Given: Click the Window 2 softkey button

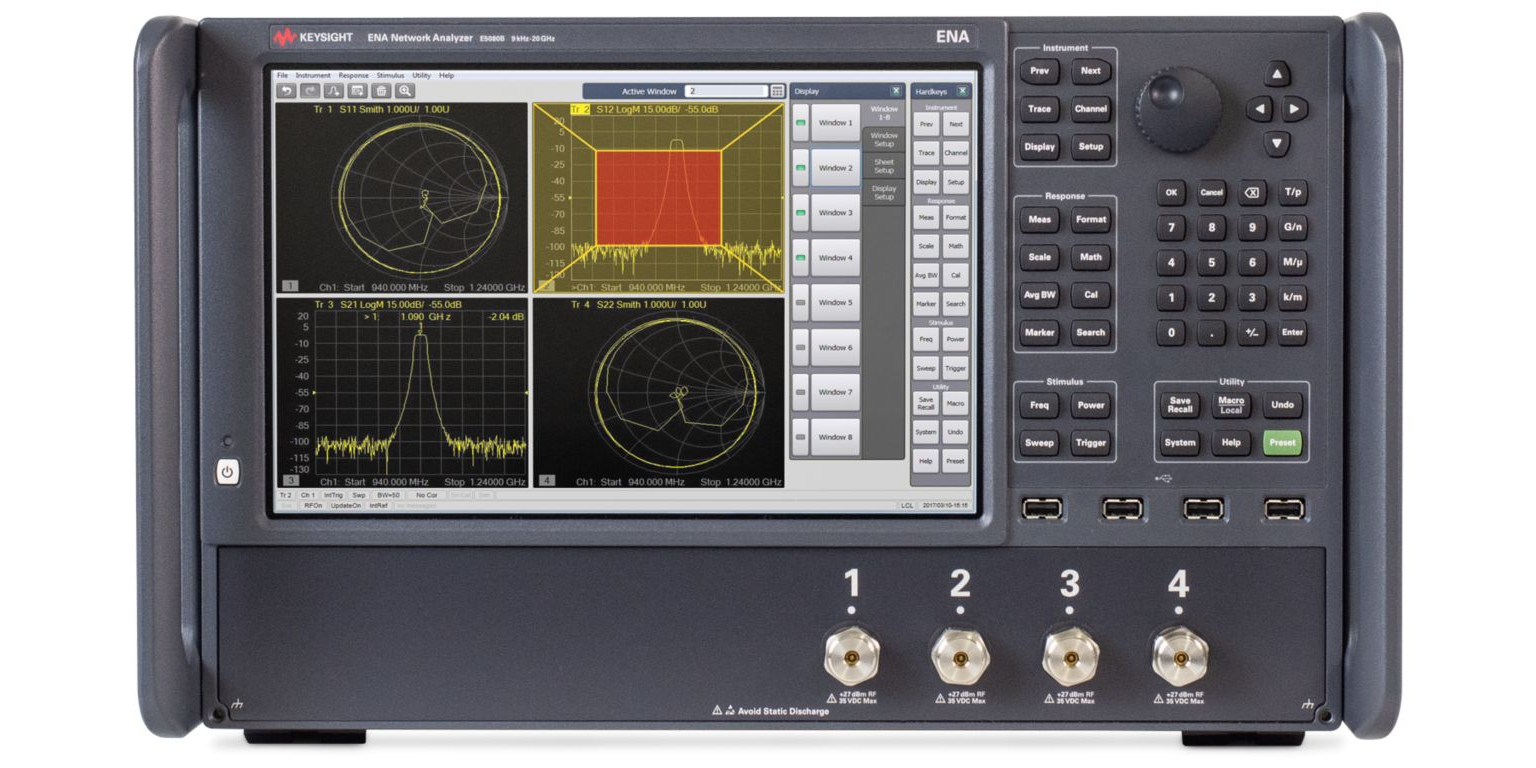Looking at the screenshot, I should click(x=835, y=168).
